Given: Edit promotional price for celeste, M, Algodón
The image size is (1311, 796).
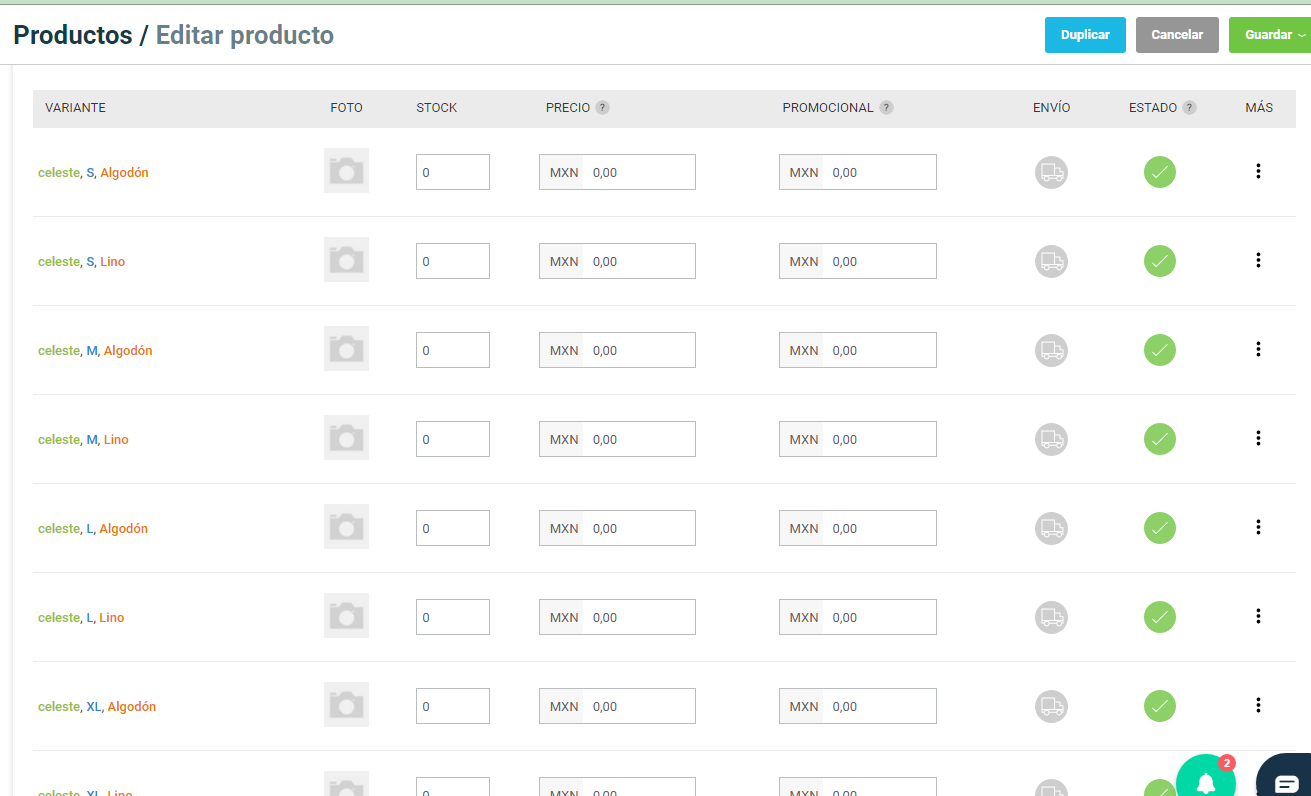Looking at the screenshot, I should (x=858, y=350).
